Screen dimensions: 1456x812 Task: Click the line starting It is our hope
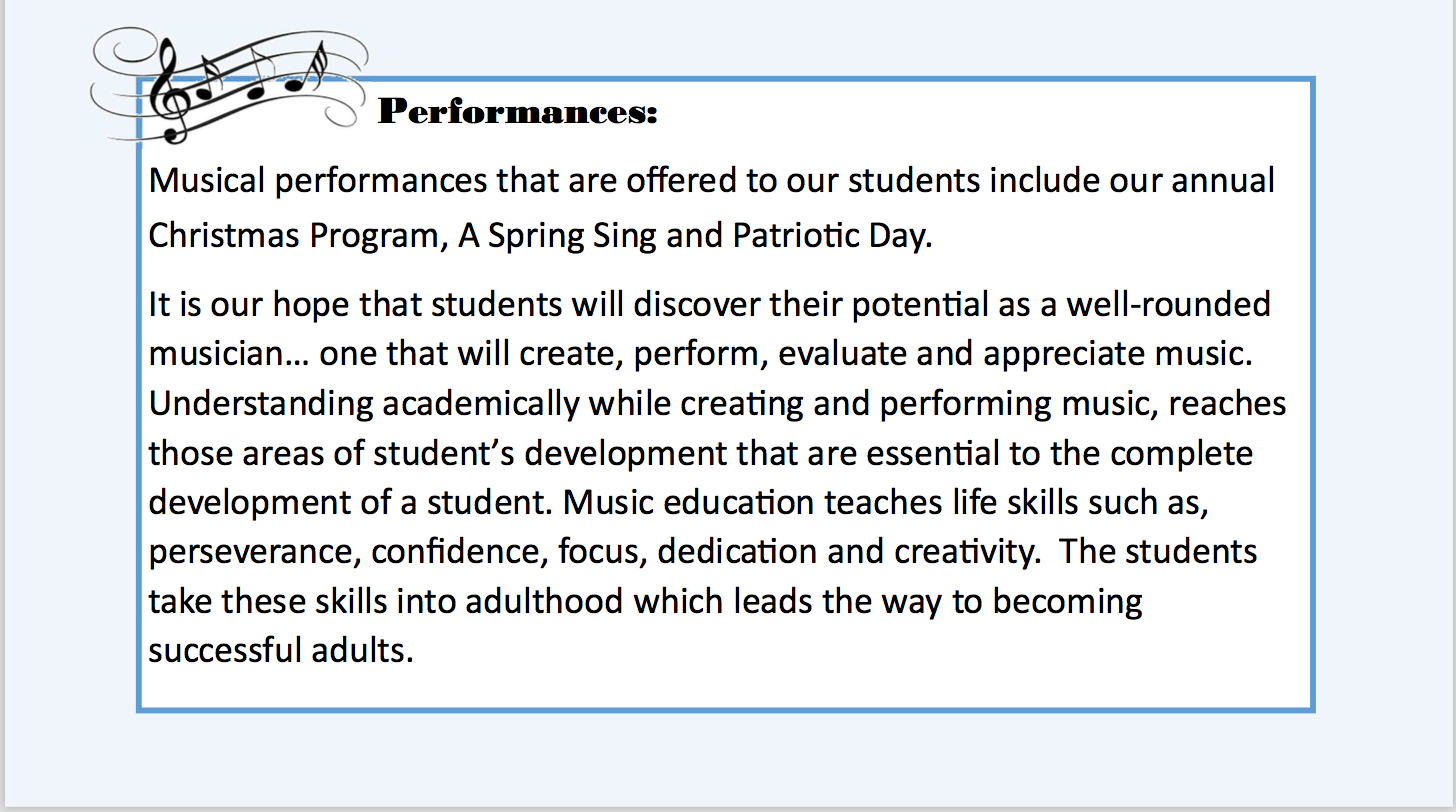709,304
